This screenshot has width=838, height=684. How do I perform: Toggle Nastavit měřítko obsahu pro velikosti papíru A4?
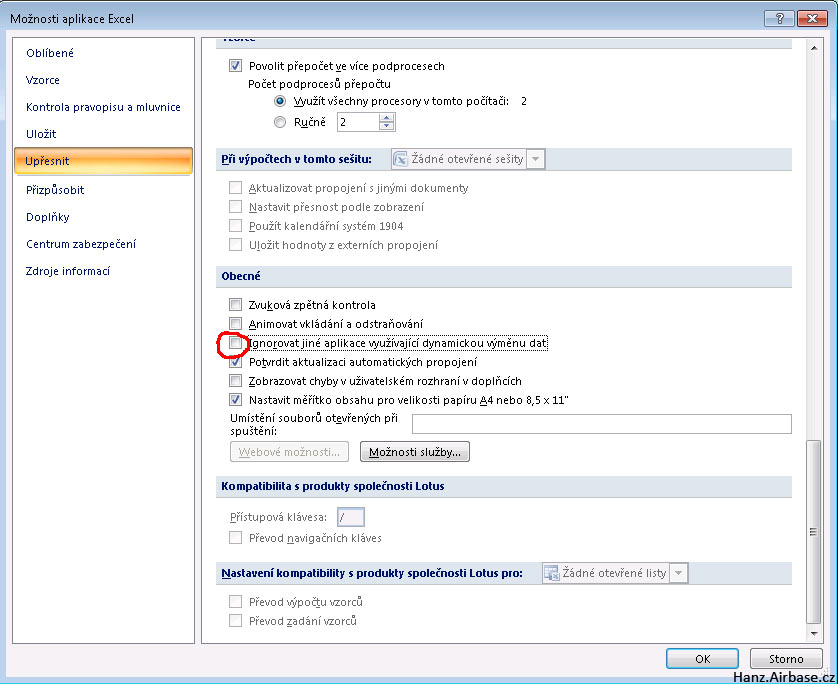[235, 400]
